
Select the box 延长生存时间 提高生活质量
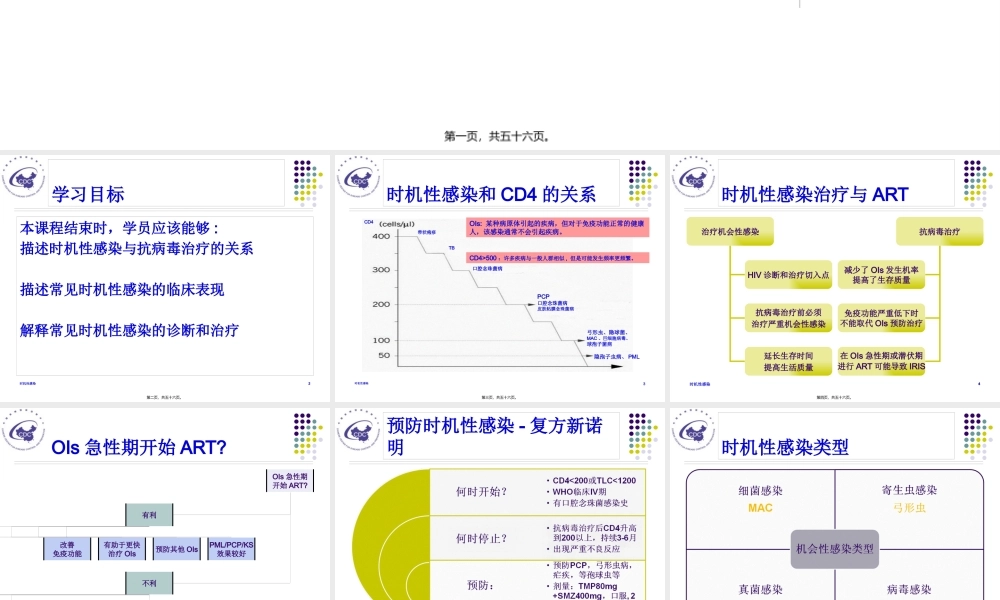click(788, 362)
